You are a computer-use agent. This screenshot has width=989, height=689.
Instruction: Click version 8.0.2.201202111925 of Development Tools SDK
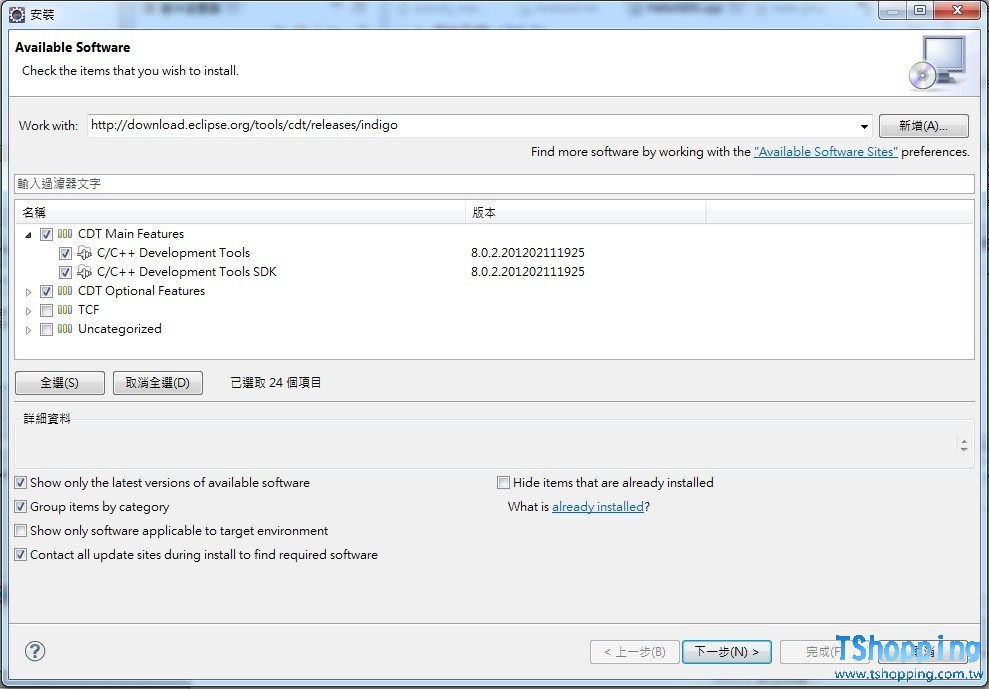(528, 272)
